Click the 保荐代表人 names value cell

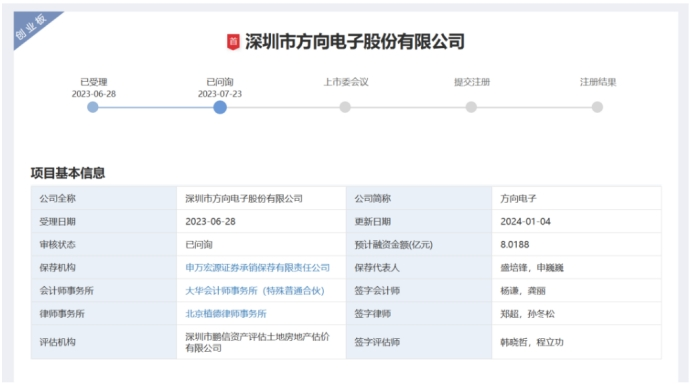[x=577, y=267]
